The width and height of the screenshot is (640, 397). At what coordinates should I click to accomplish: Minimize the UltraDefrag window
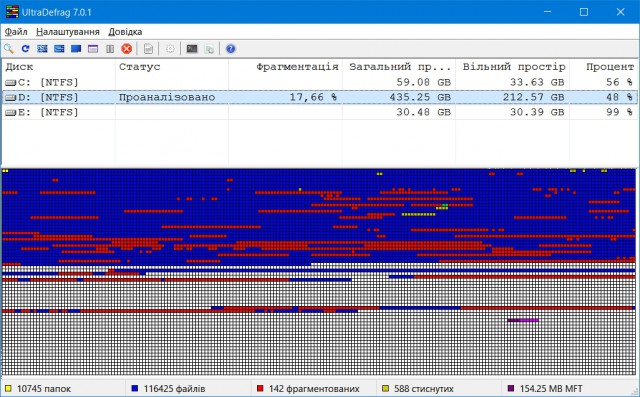548,12
